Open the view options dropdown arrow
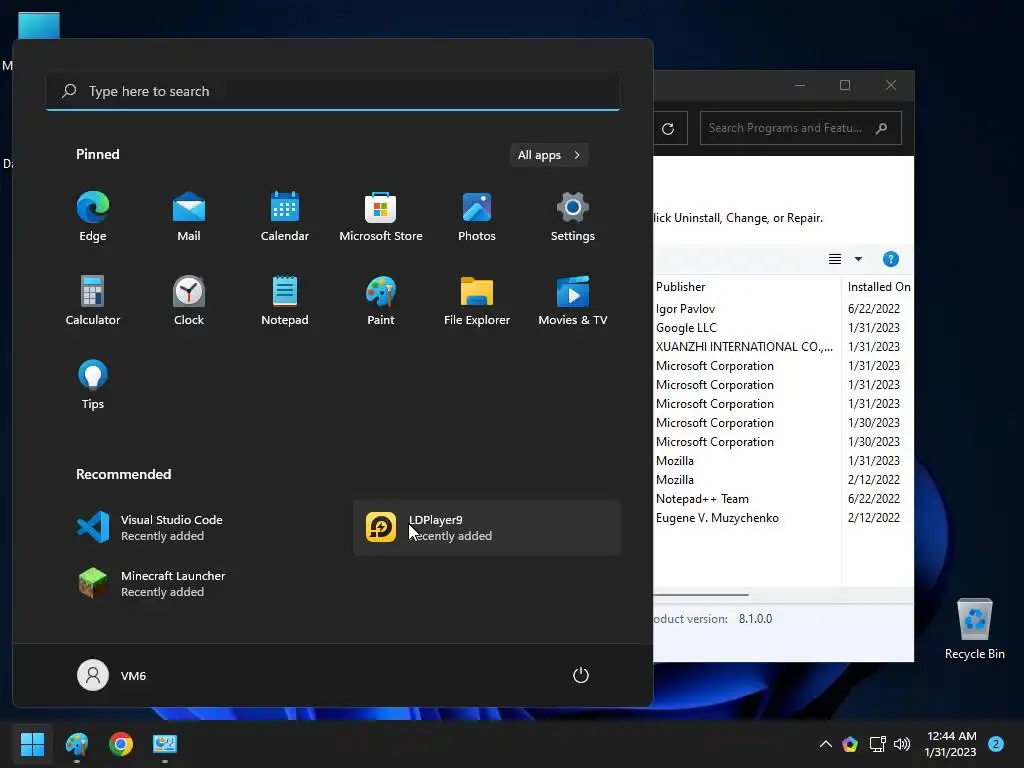This screenshot has height=768, width=1024. click(858, 259)
